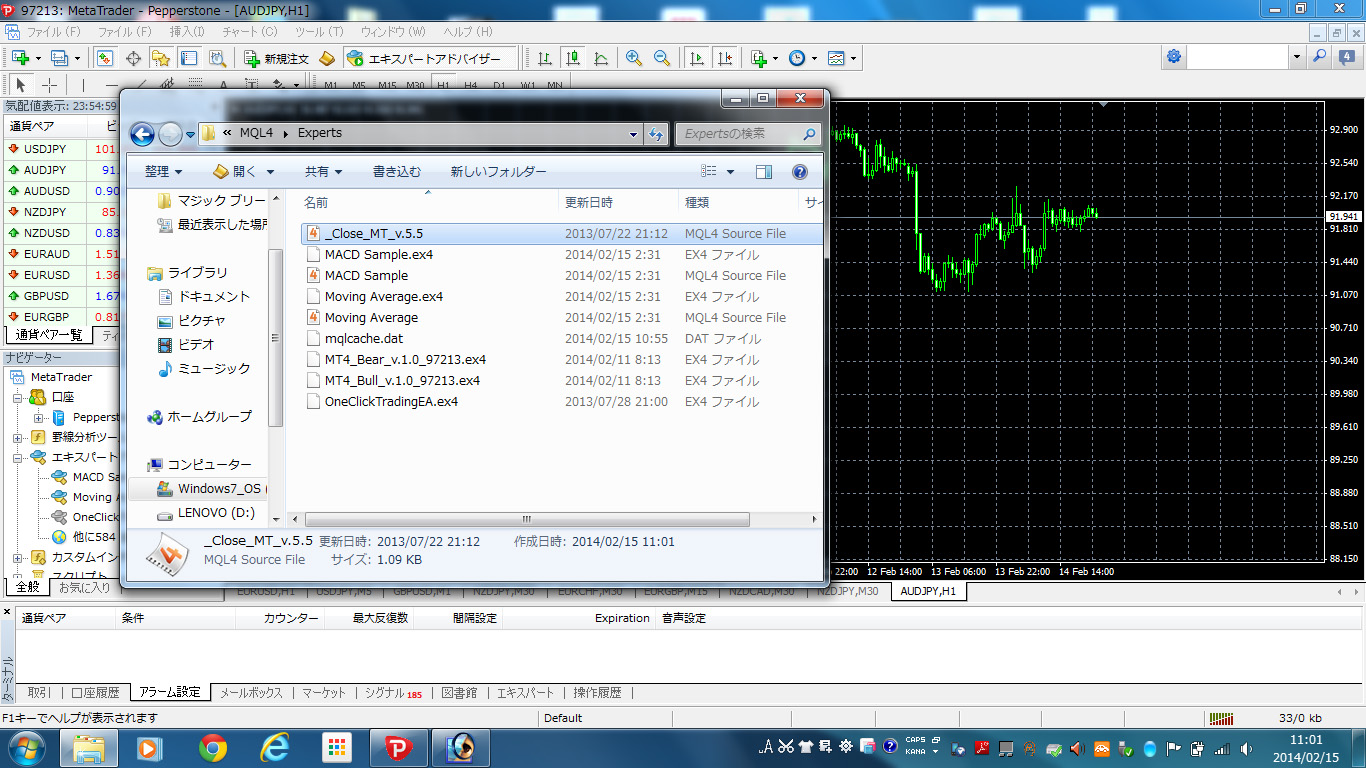Viewport: 1366px width, 768px height.
Task: Select the H1 timeframe button
Action: [443, 85]
